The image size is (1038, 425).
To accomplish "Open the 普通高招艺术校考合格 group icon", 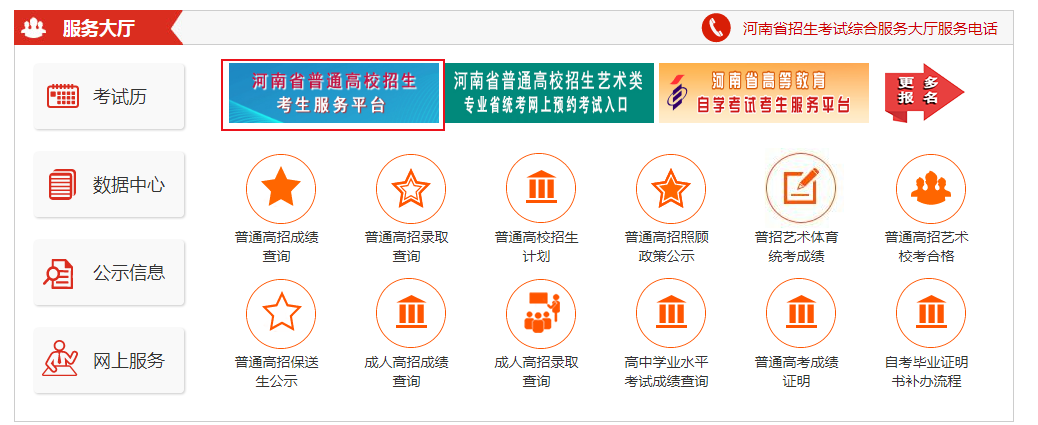I will coord(931,189).
